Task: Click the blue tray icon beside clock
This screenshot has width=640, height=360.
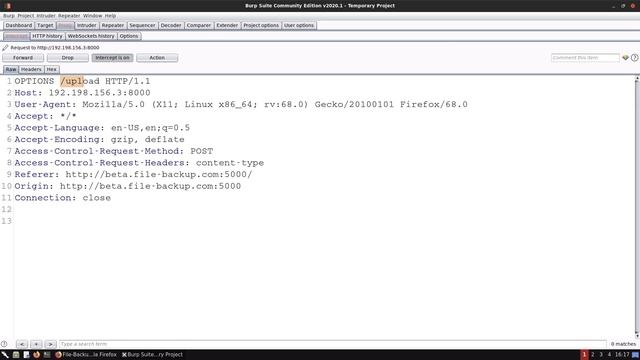Action: [x=635, y=355]
